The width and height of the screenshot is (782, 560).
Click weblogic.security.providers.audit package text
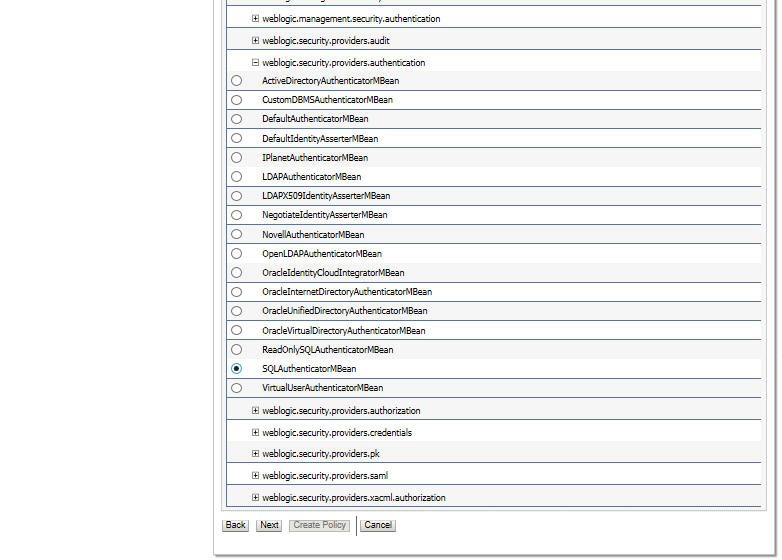click(326, 41)
